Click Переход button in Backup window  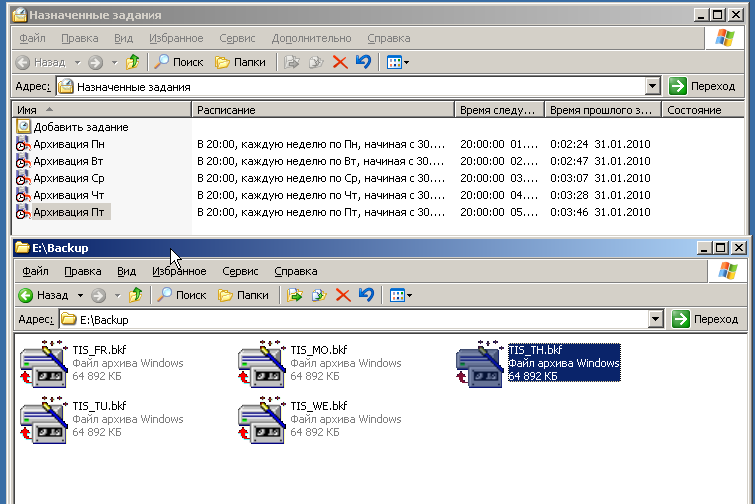706,319
